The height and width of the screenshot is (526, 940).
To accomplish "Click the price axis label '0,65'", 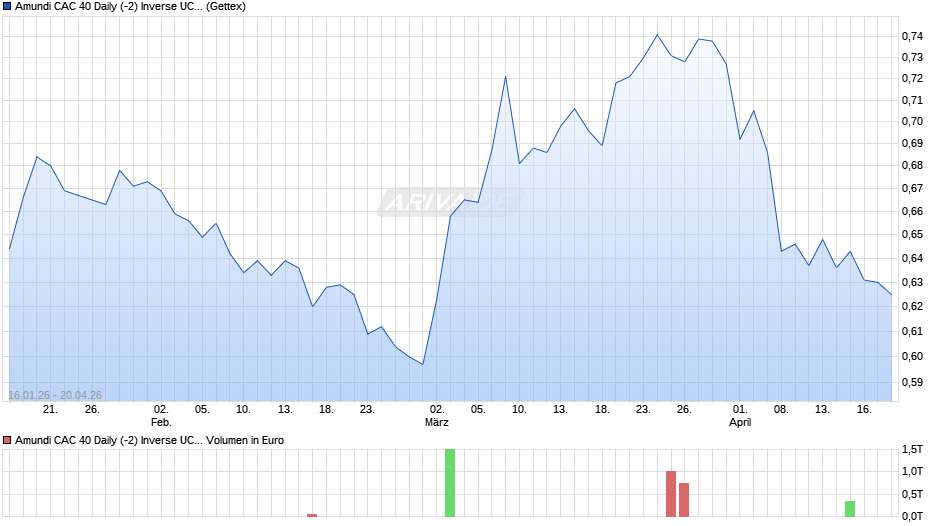I will tap(912, 235).
